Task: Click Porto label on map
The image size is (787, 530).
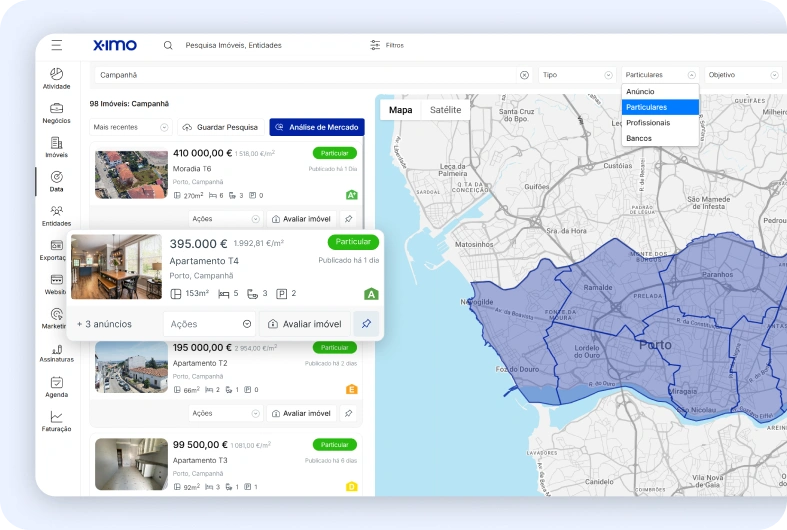Action: tap(655, 345)
